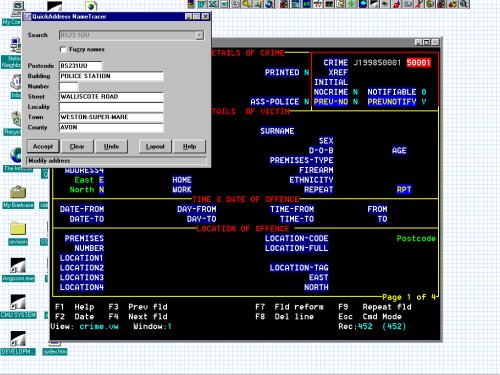The width and height of the screenshot is (500, 375).
Task: Click the Street field showing WALLISCOTE ROAD
Action: [111, 97]
